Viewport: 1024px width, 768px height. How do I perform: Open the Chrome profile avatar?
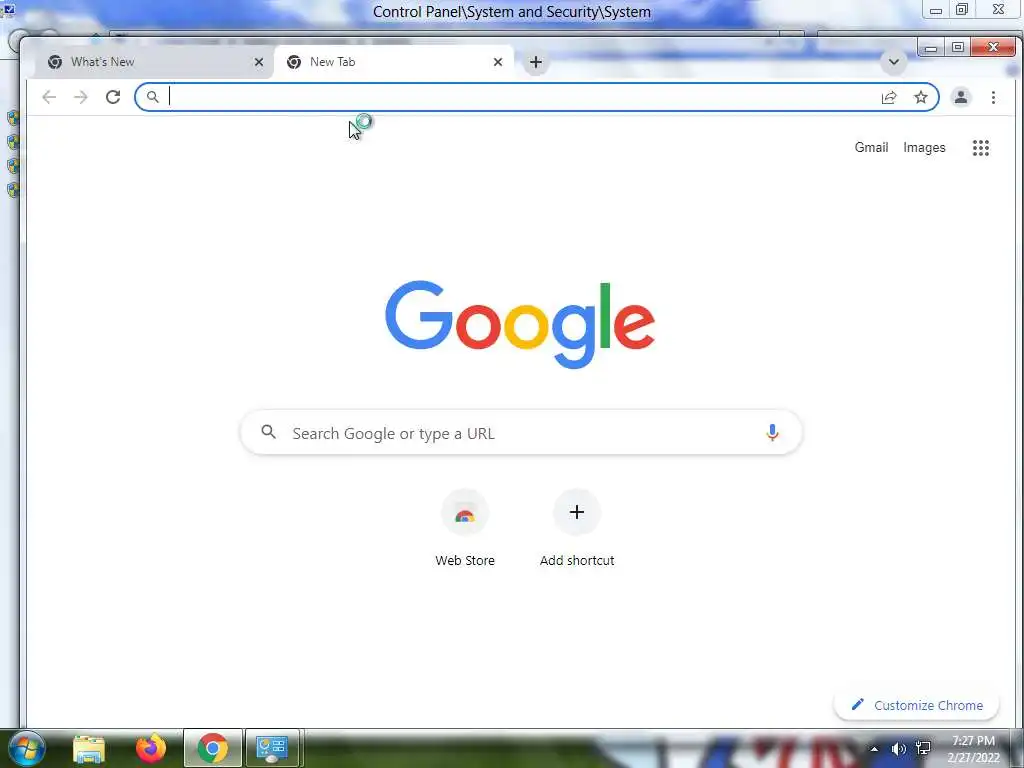961,97
